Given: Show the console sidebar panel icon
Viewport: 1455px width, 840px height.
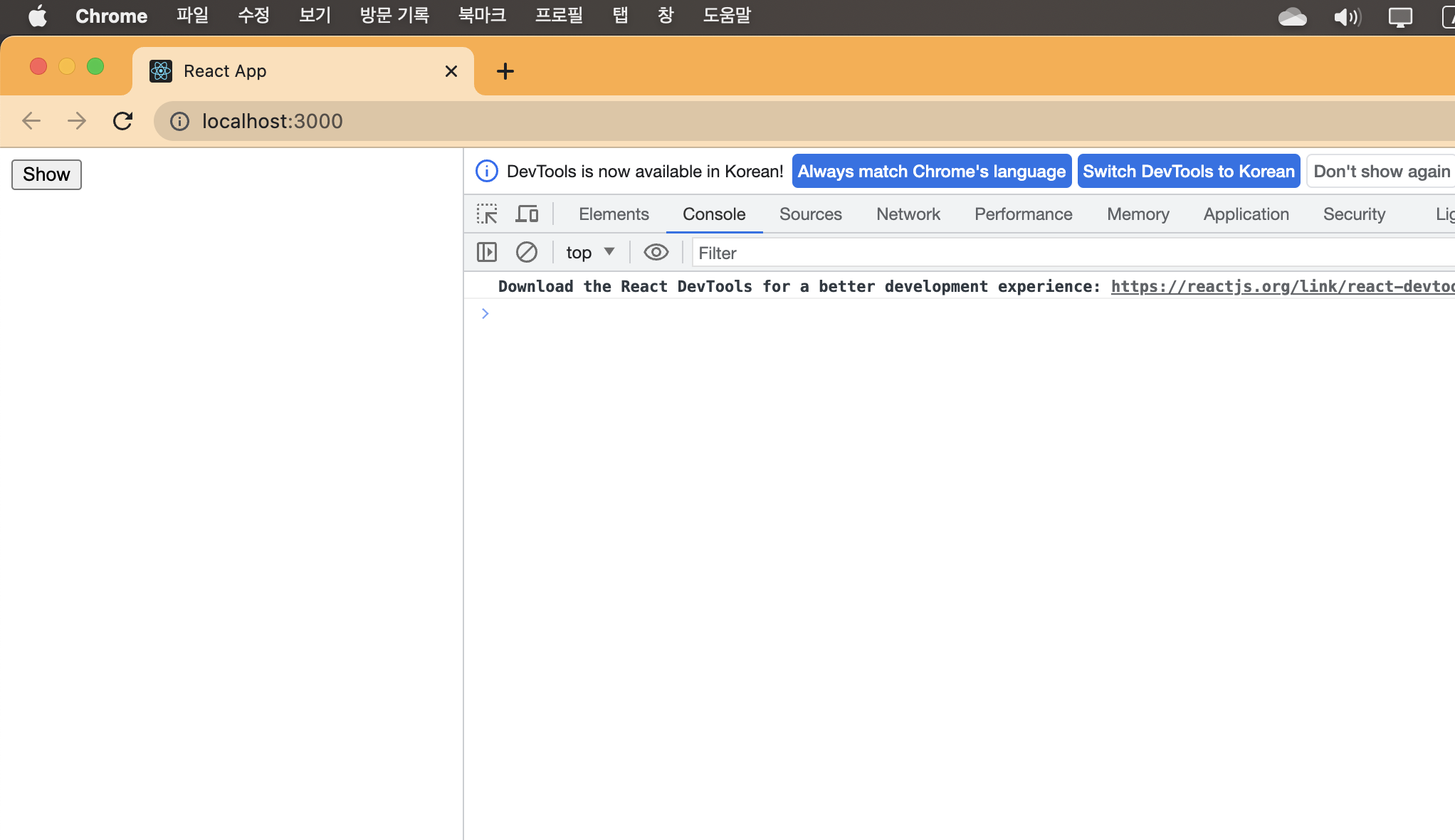Looking at the screenshot, I should tap(487, 252).
